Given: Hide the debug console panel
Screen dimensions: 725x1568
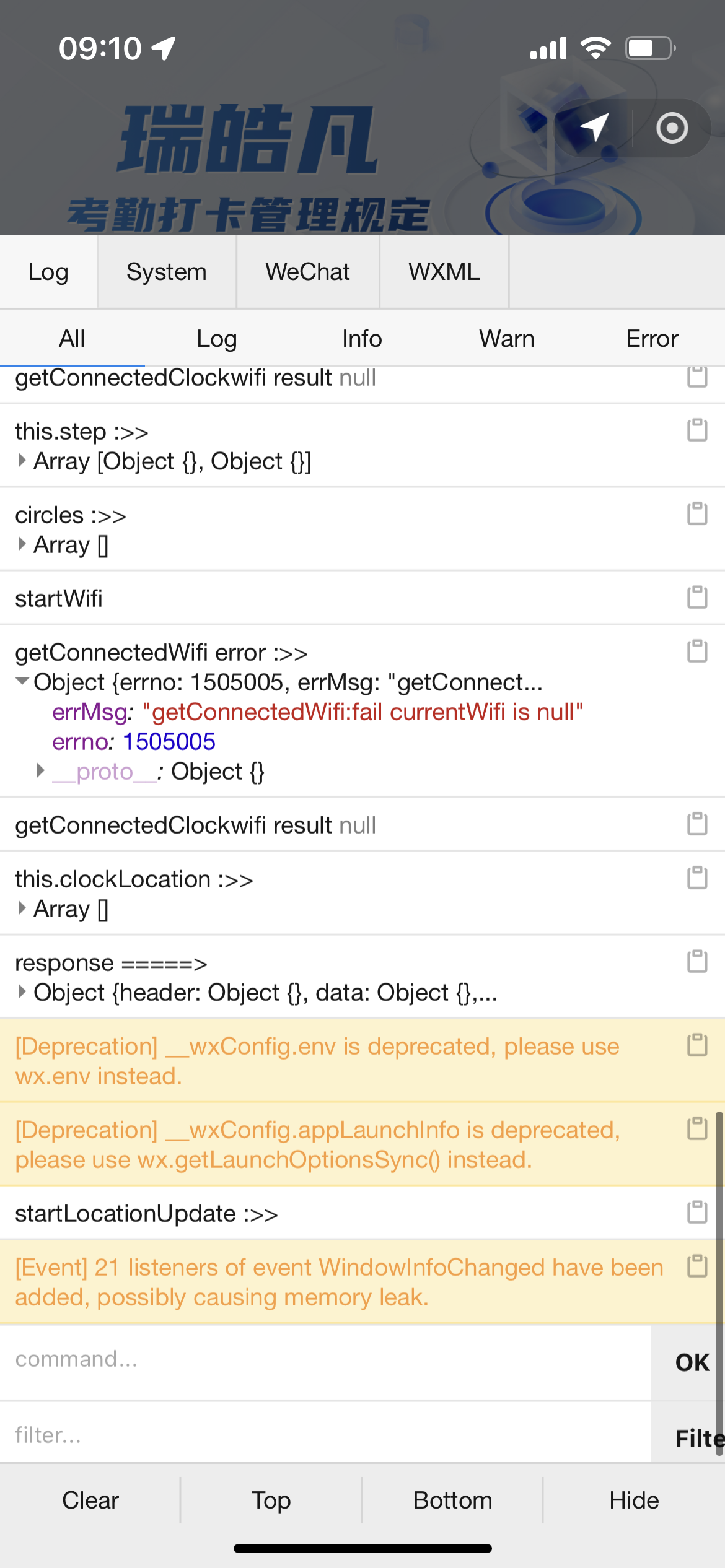Looking at the screenshot, I should click(x=634, y=1500).
